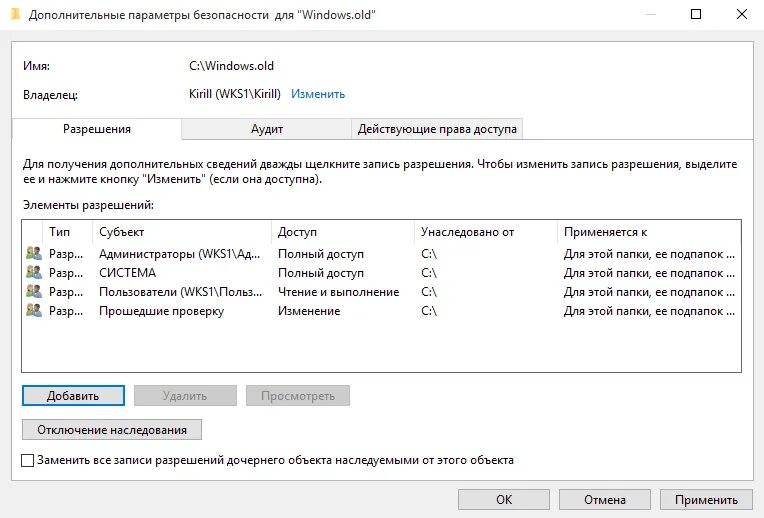The width and height of the screenshot is (764, 518).
Task: Click the C:\Windows.old name value
Action: pos(231,66)
